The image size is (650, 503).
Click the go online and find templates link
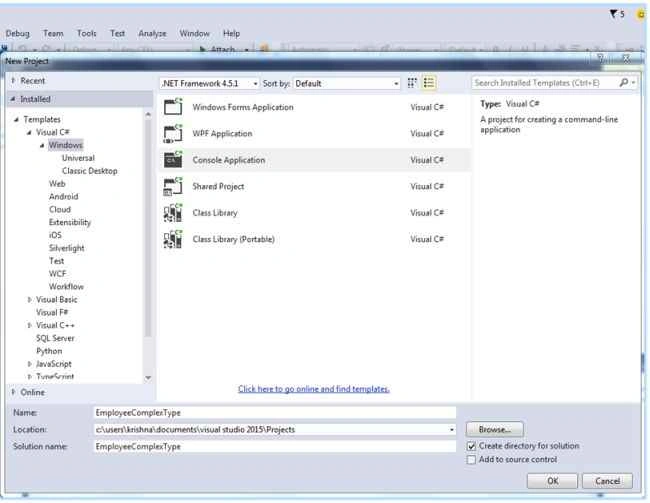click(x=314, y=389)
